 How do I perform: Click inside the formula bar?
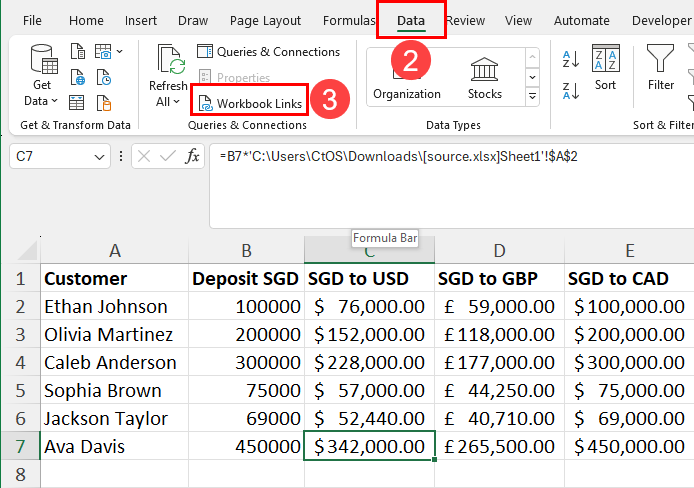click(x=451, y=186)
